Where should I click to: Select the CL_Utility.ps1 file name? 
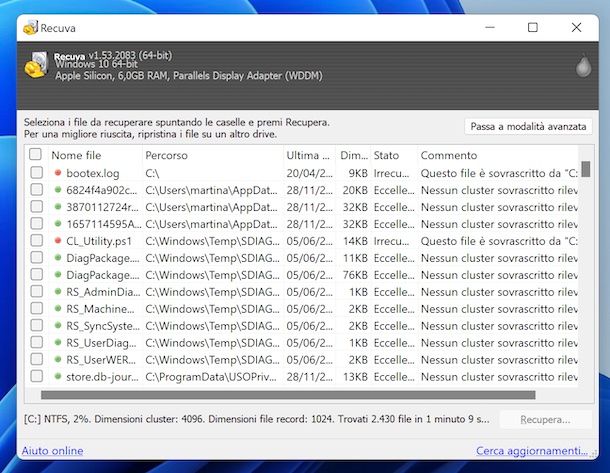click(99, 241)
